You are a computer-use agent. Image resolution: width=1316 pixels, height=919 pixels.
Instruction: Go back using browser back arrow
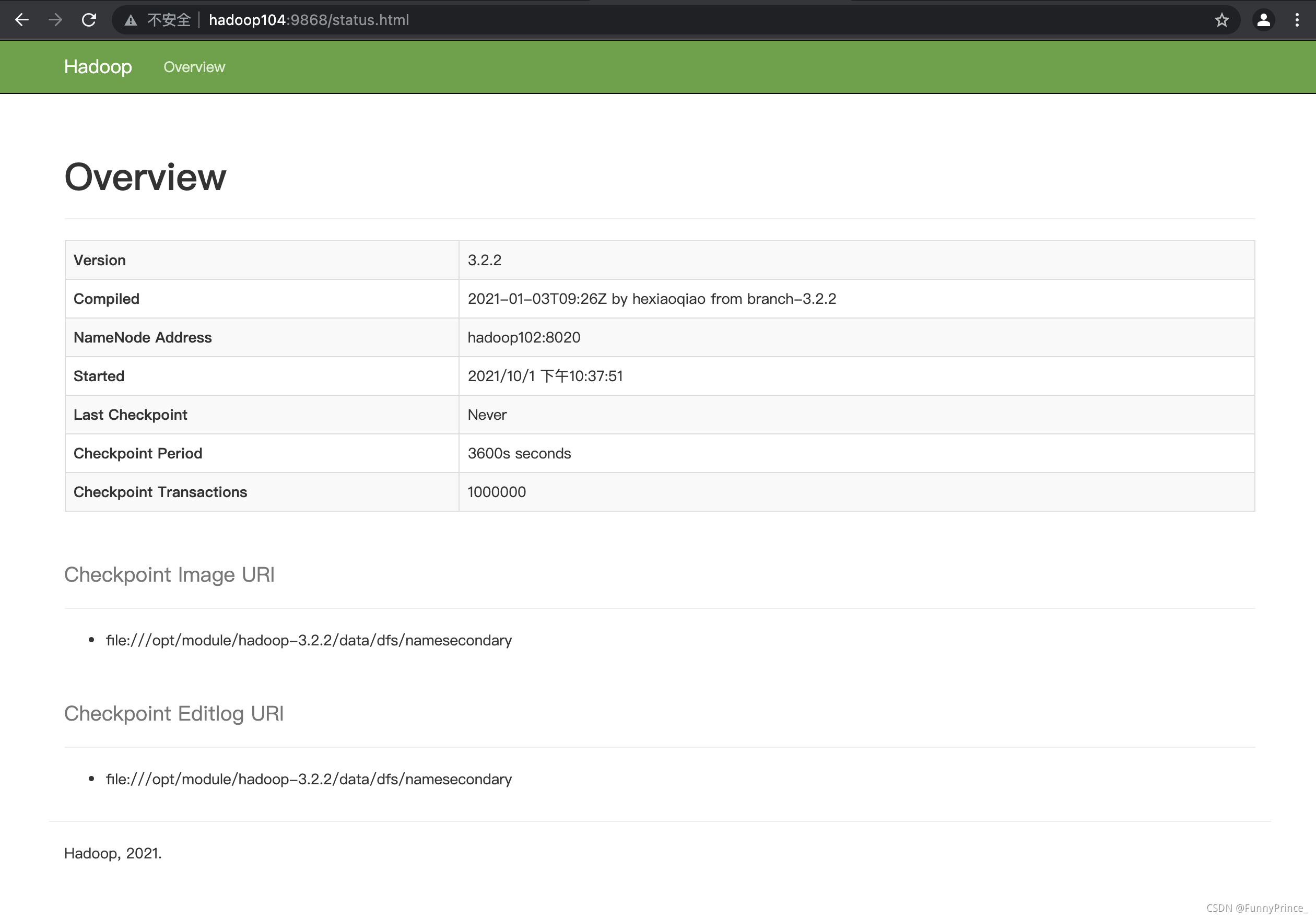tap(22, 20)
